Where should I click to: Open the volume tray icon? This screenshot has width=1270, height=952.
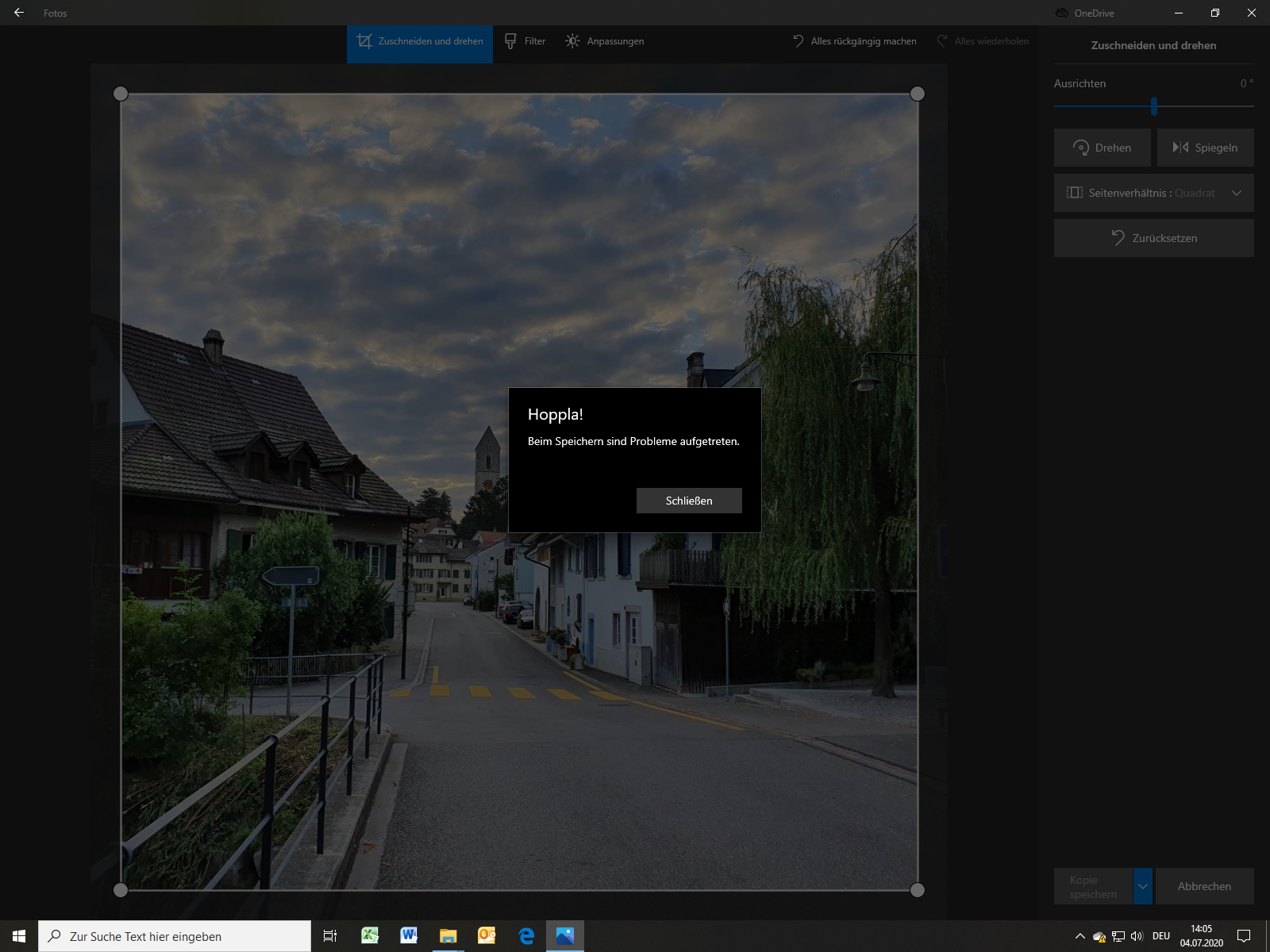(x=1137, y=936)
